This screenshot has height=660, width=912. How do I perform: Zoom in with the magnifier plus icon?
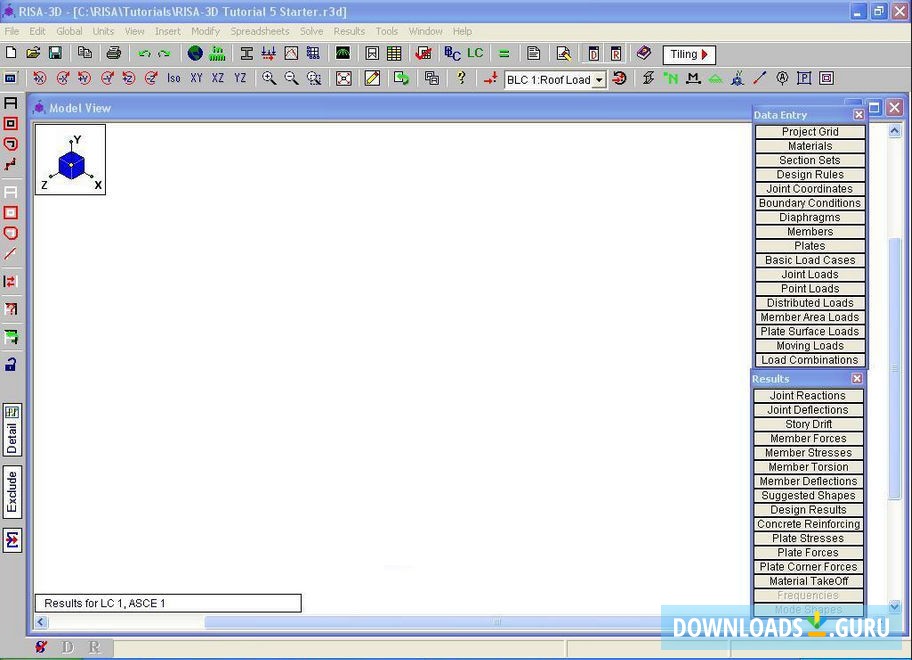[x=269, y=78]
